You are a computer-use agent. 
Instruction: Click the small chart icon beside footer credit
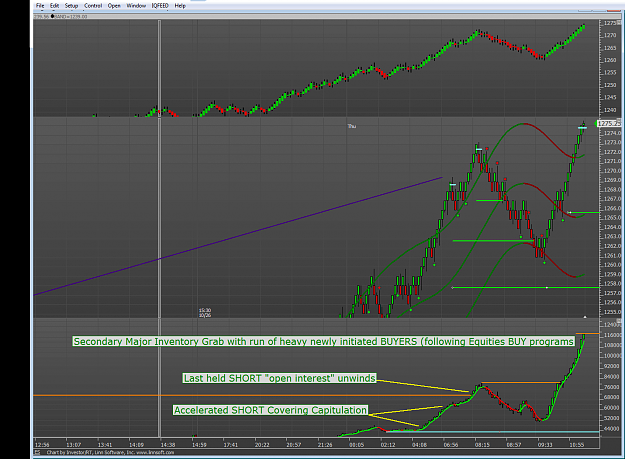pos(37,452)
